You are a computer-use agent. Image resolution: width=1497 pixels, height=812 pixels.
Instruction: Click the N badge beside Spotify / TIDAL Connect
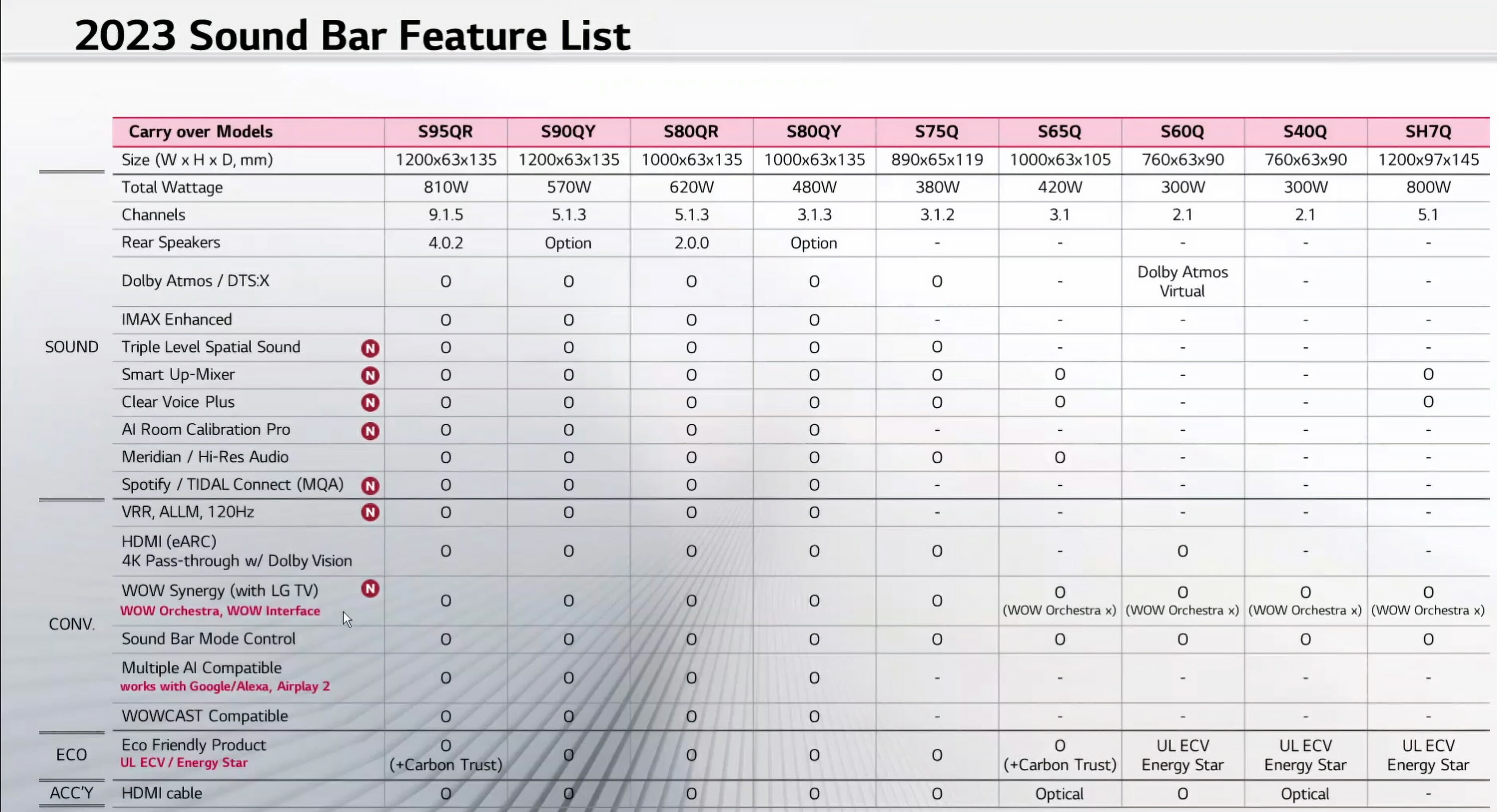click(370, 486)
